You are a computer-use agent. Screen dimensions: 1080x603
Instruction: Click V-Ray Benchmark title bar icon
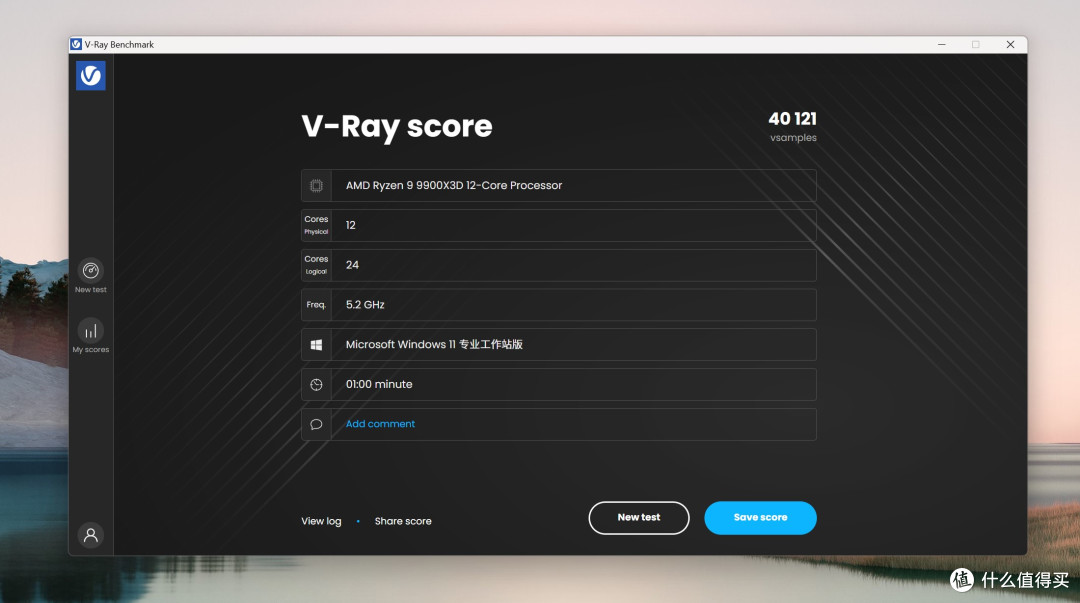tap(76, 44)
